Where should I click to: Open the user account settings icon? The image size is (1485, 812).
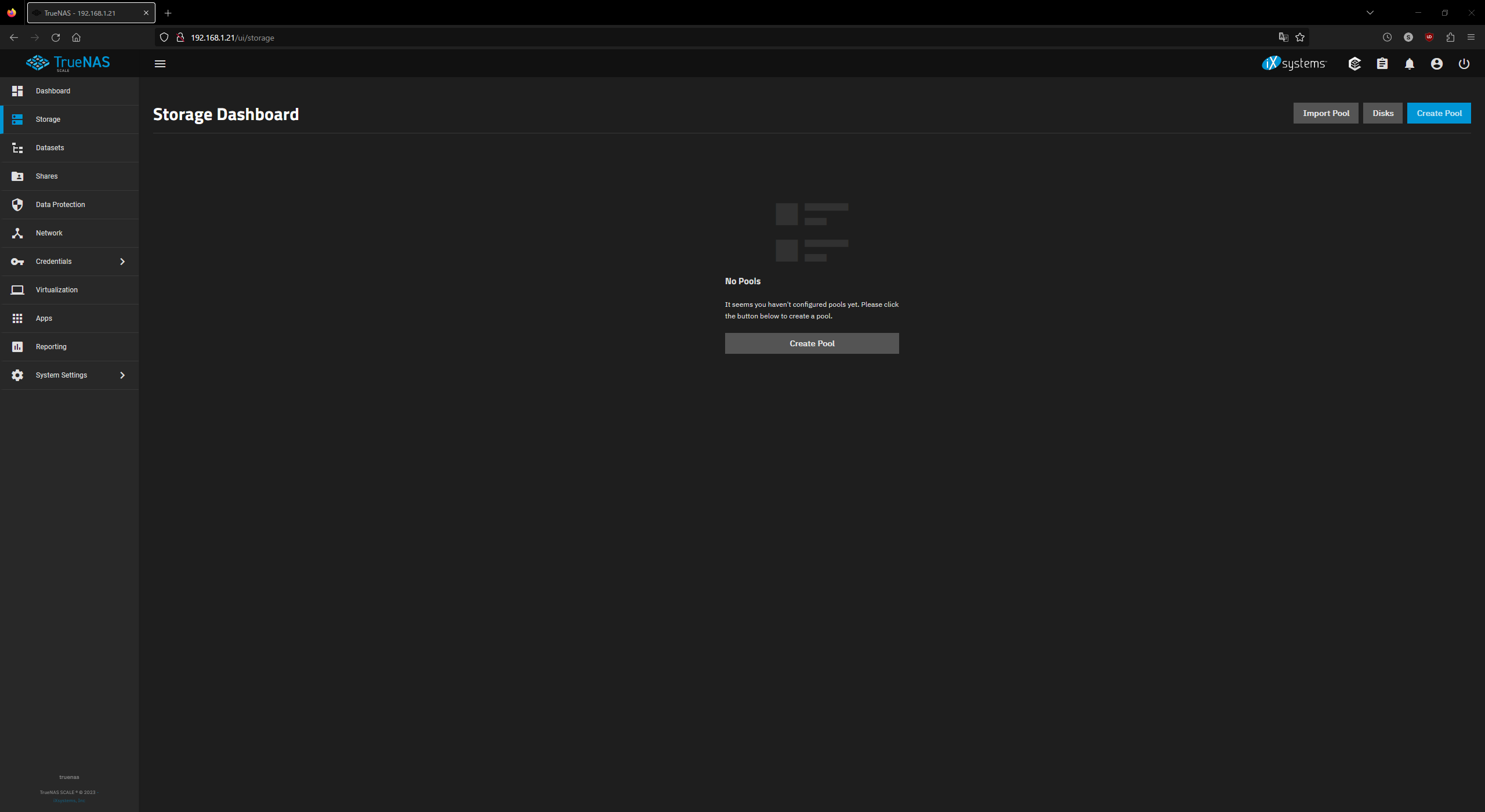click(x=1437, y=64)
